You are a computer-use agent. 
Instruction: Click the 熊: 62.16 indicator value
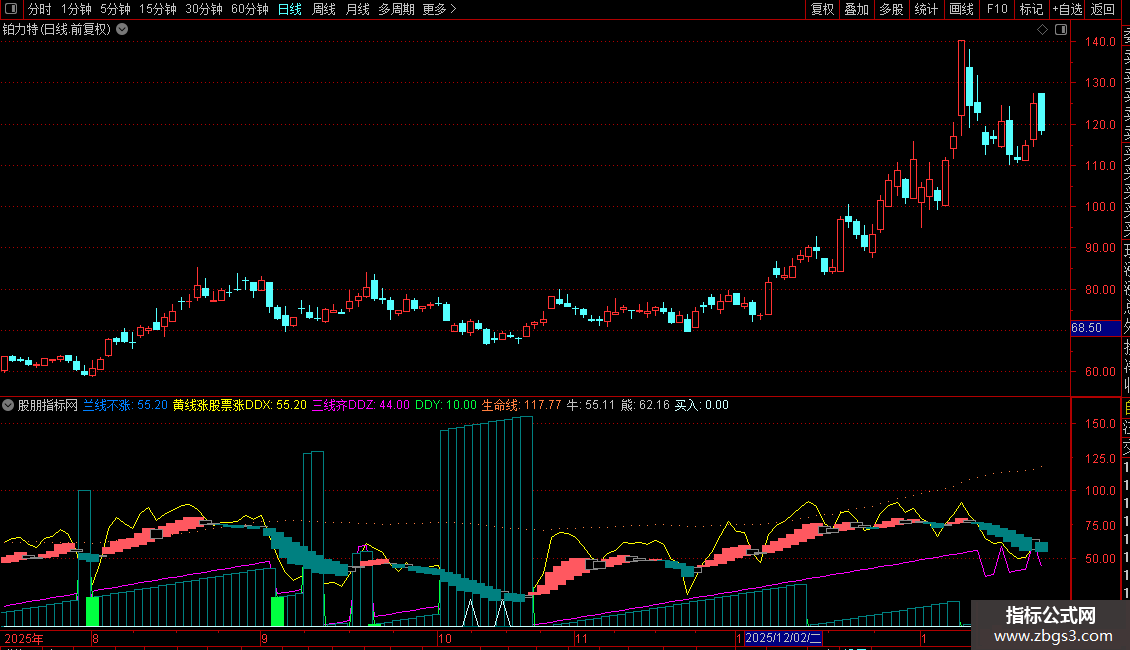tap(645, 406)
